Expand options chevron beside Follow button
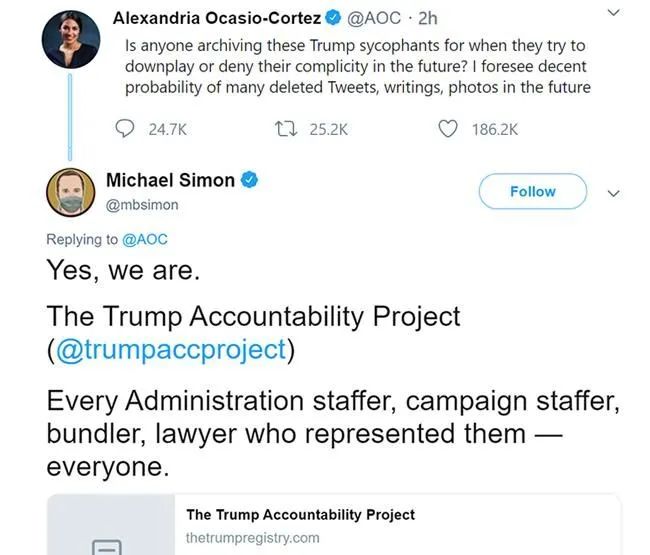The height and width of the screenshot is (555, 650). [x=614, y=193]
